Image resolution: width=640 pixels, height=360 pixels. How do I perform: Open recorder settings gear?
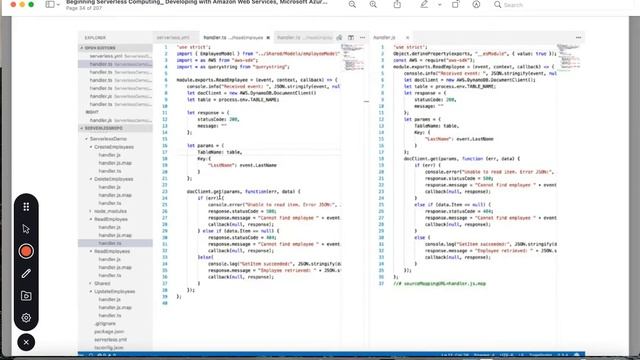[26, 318]
